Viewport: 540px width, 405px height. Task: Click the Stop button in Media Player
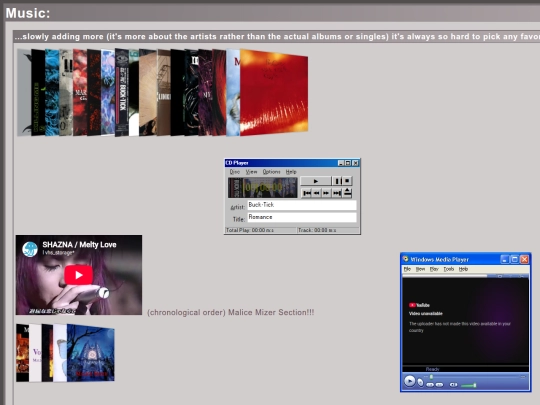420,382
